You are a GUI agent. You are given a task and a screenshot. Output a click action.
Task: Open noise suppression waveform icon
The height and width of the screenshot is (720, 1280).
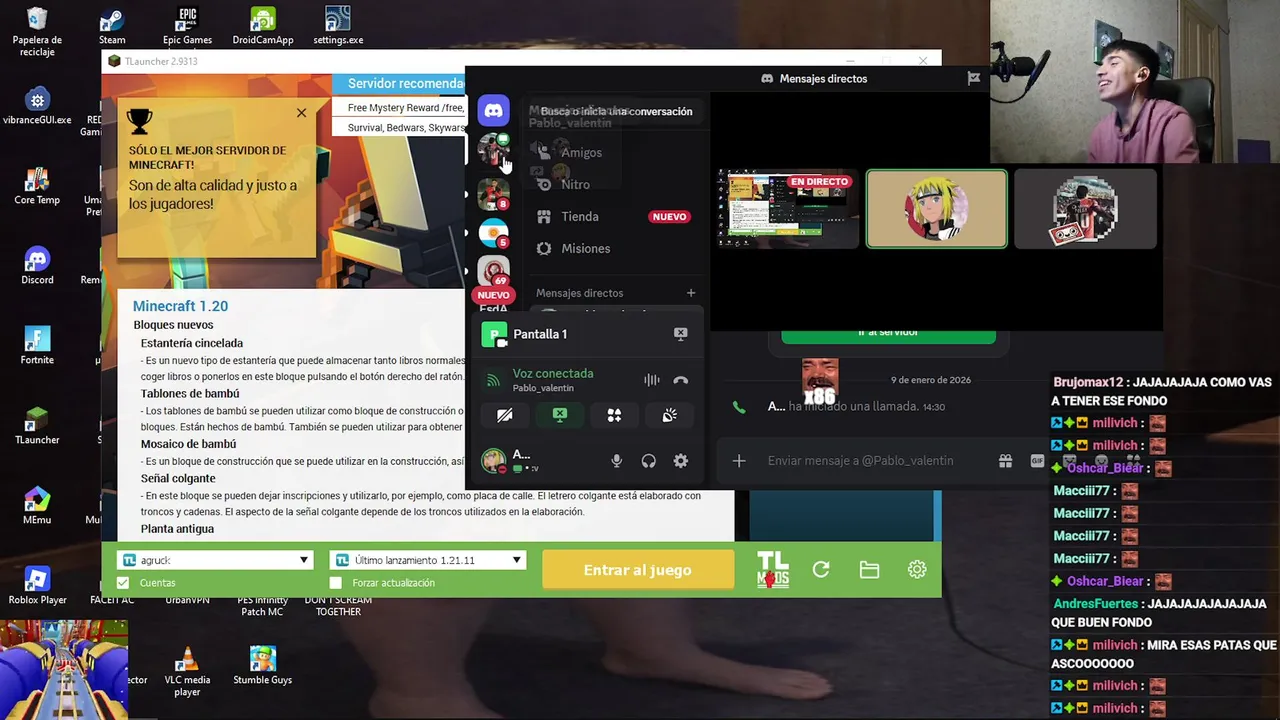(651, 380)
